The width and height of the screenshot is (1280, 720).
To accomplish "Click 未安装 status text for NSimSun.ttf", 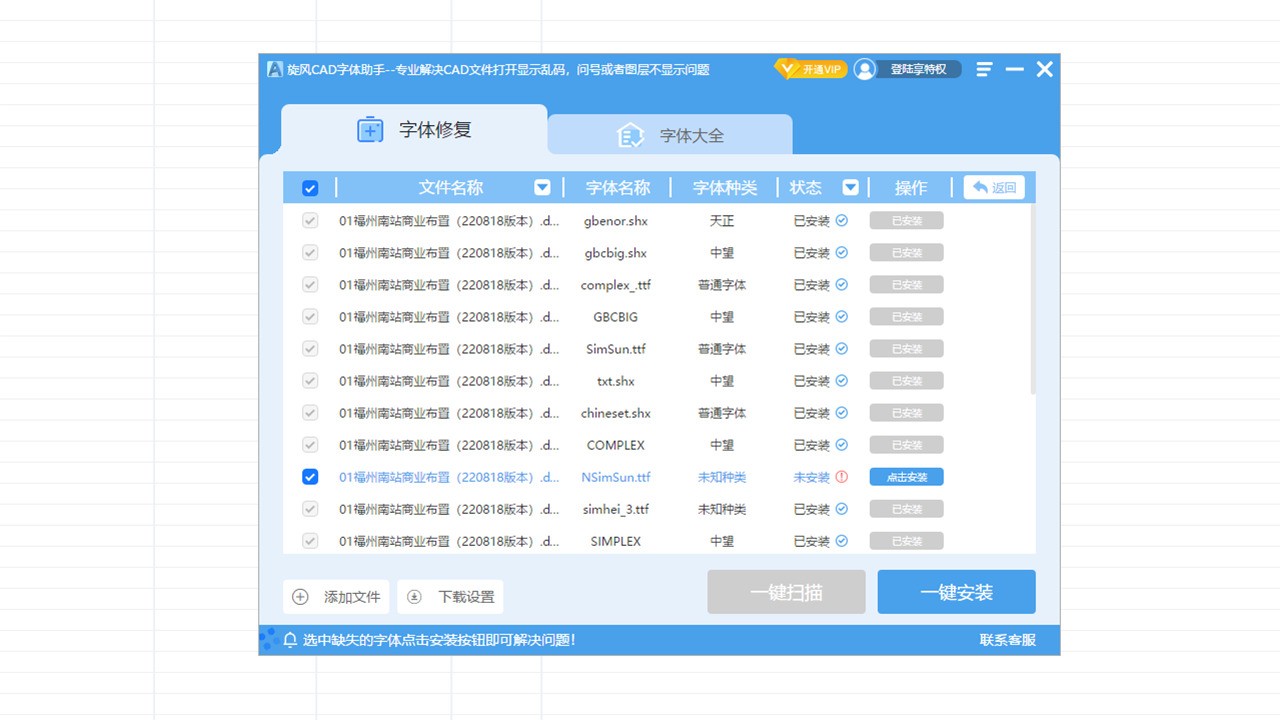I will [x=812, y=477].
